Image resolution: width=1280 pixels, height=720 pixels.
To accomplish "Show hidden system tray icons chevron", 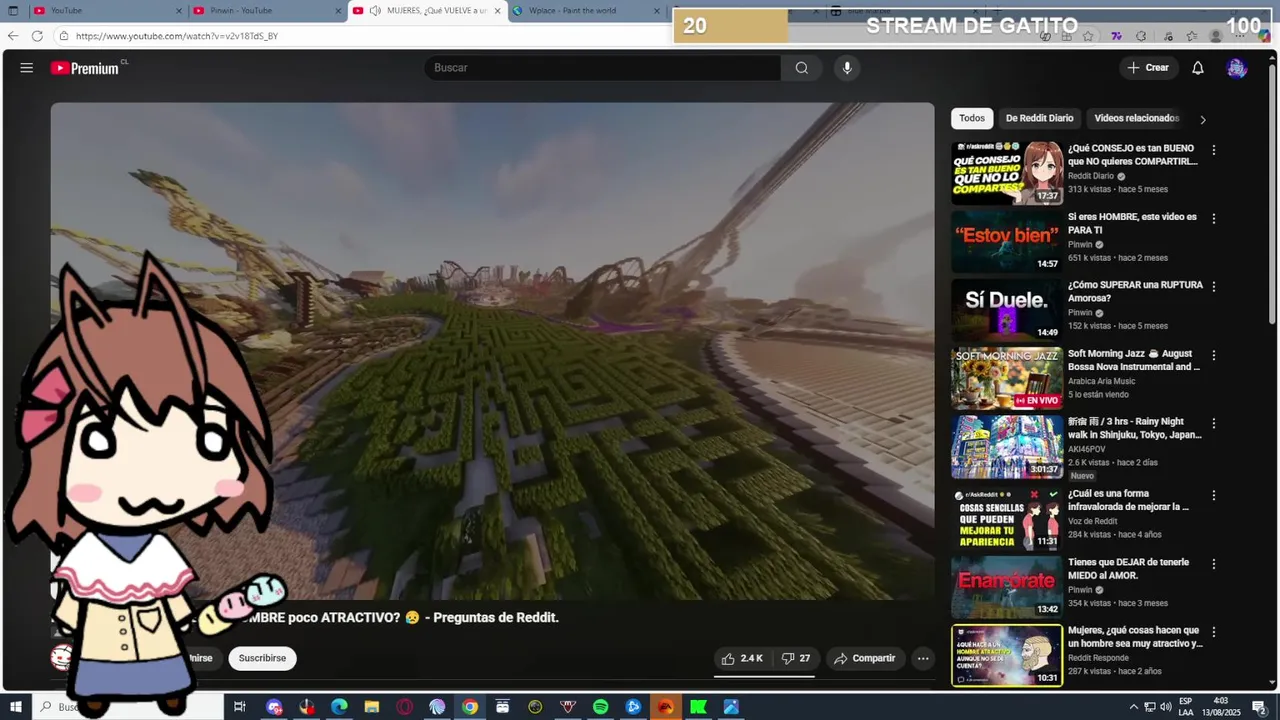I will click(x=1133, y=707).
